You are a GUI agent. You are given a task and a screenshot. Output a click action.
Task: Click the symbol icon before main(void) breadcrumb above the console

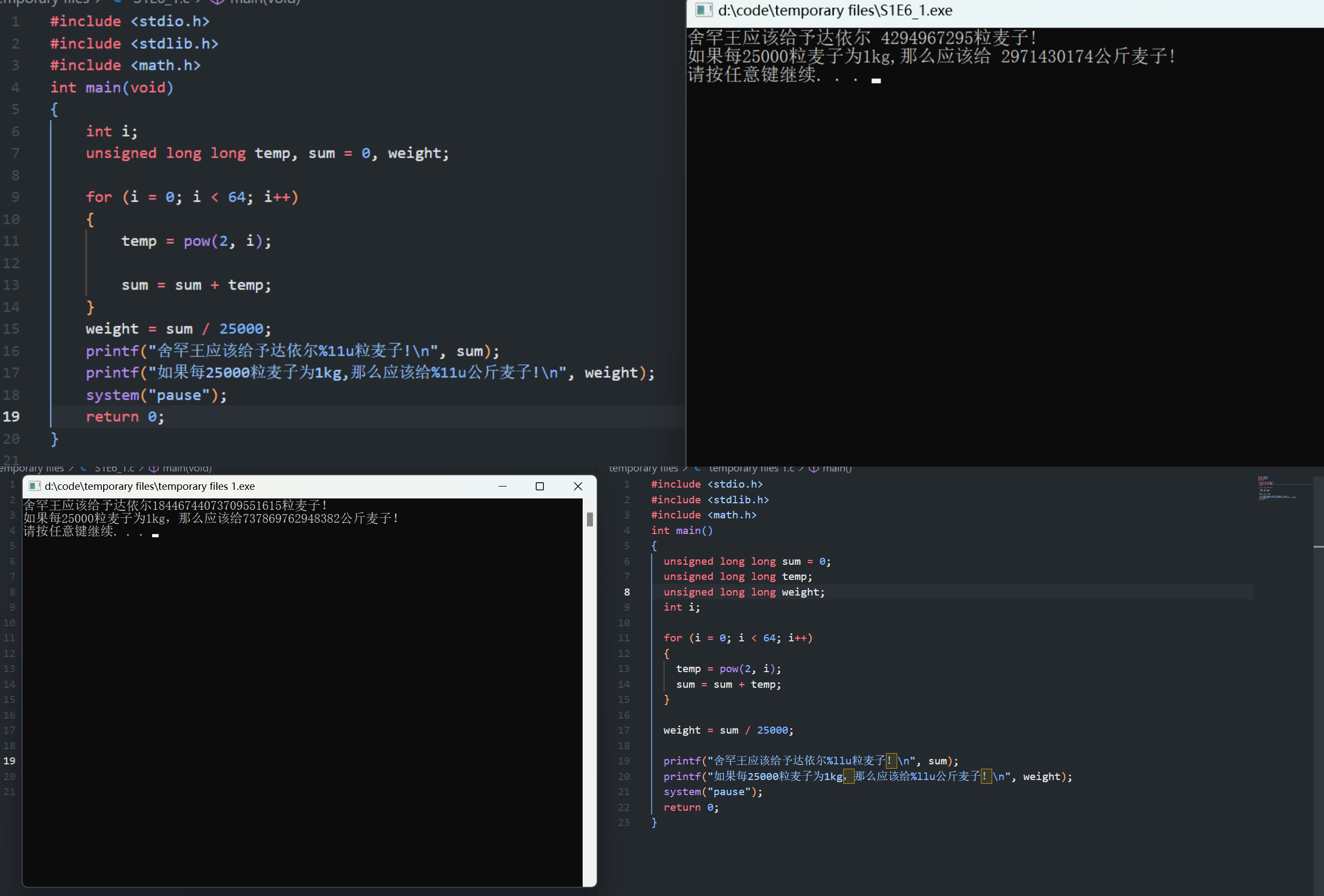tap(154, 468)
